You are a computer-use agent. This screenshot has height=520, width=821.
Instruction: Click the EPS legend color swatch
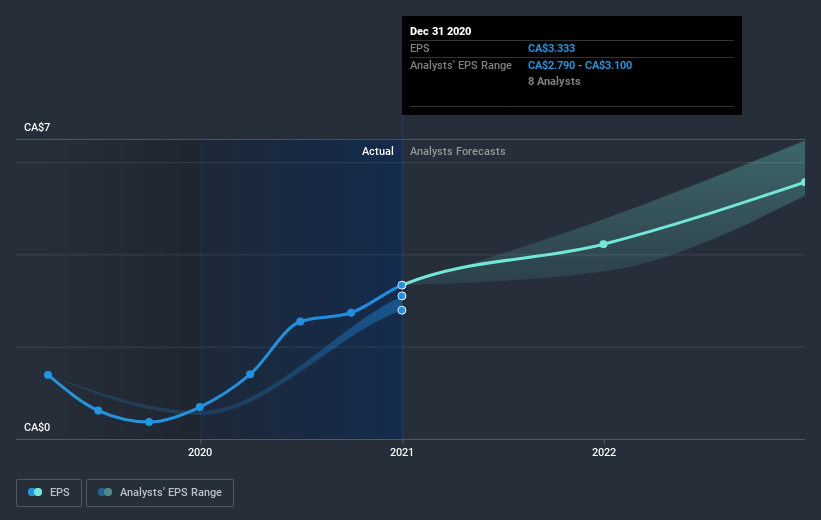click(x=35, y=492)
